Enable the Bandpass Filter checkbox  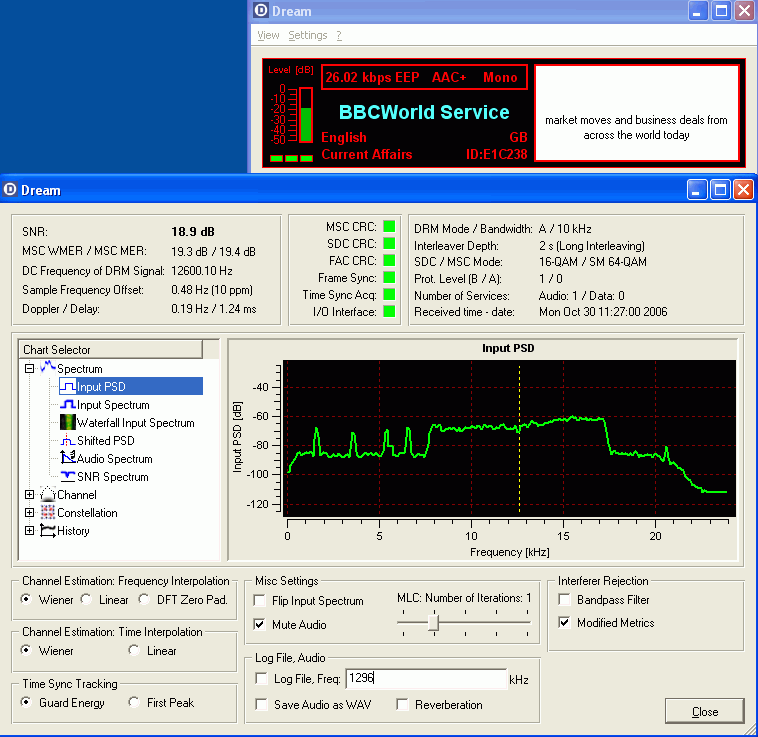(x=564, y=599)
